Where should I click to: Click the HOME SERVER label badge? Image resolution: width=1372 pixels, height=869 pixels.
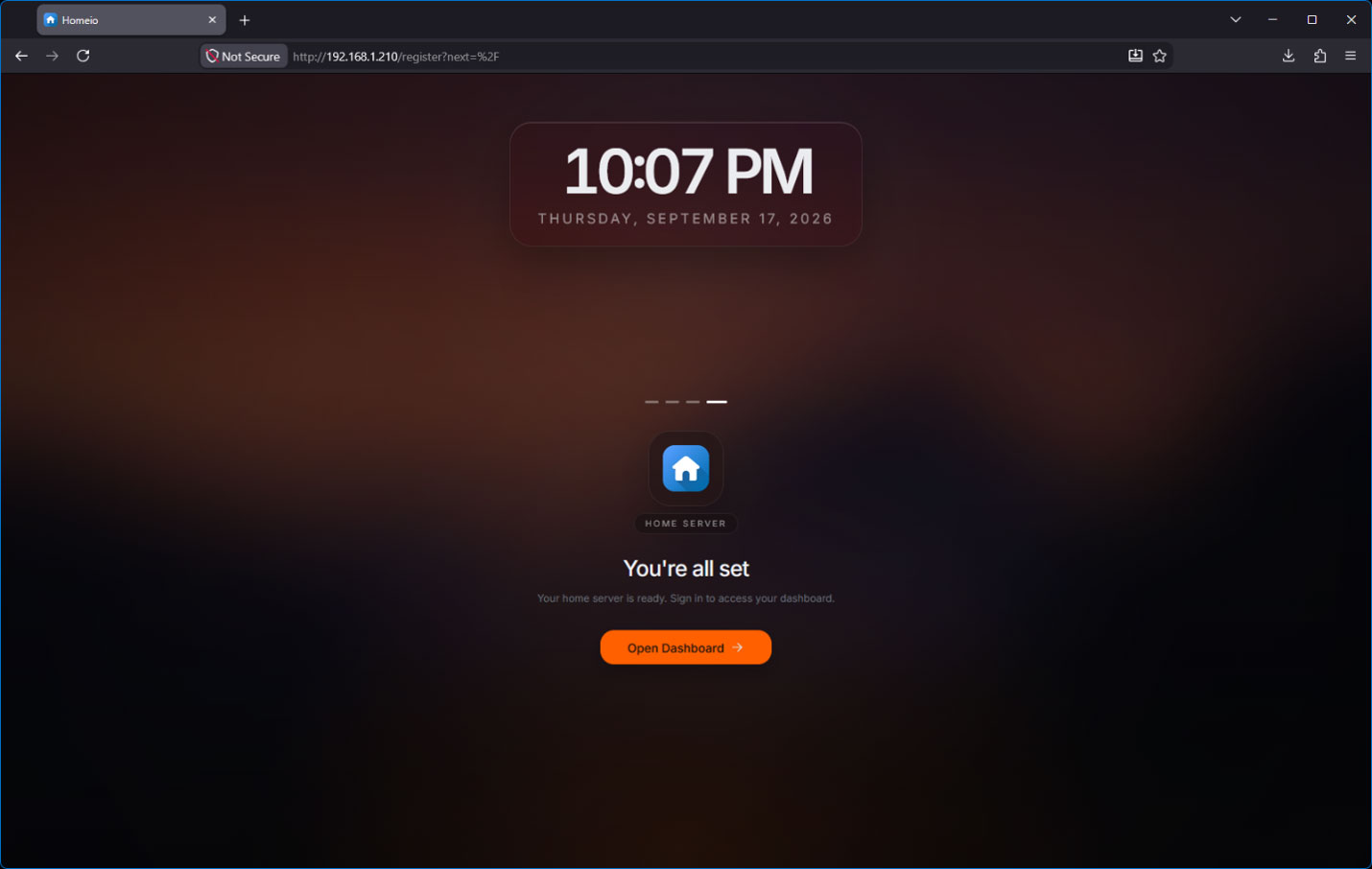coord(686,524)
